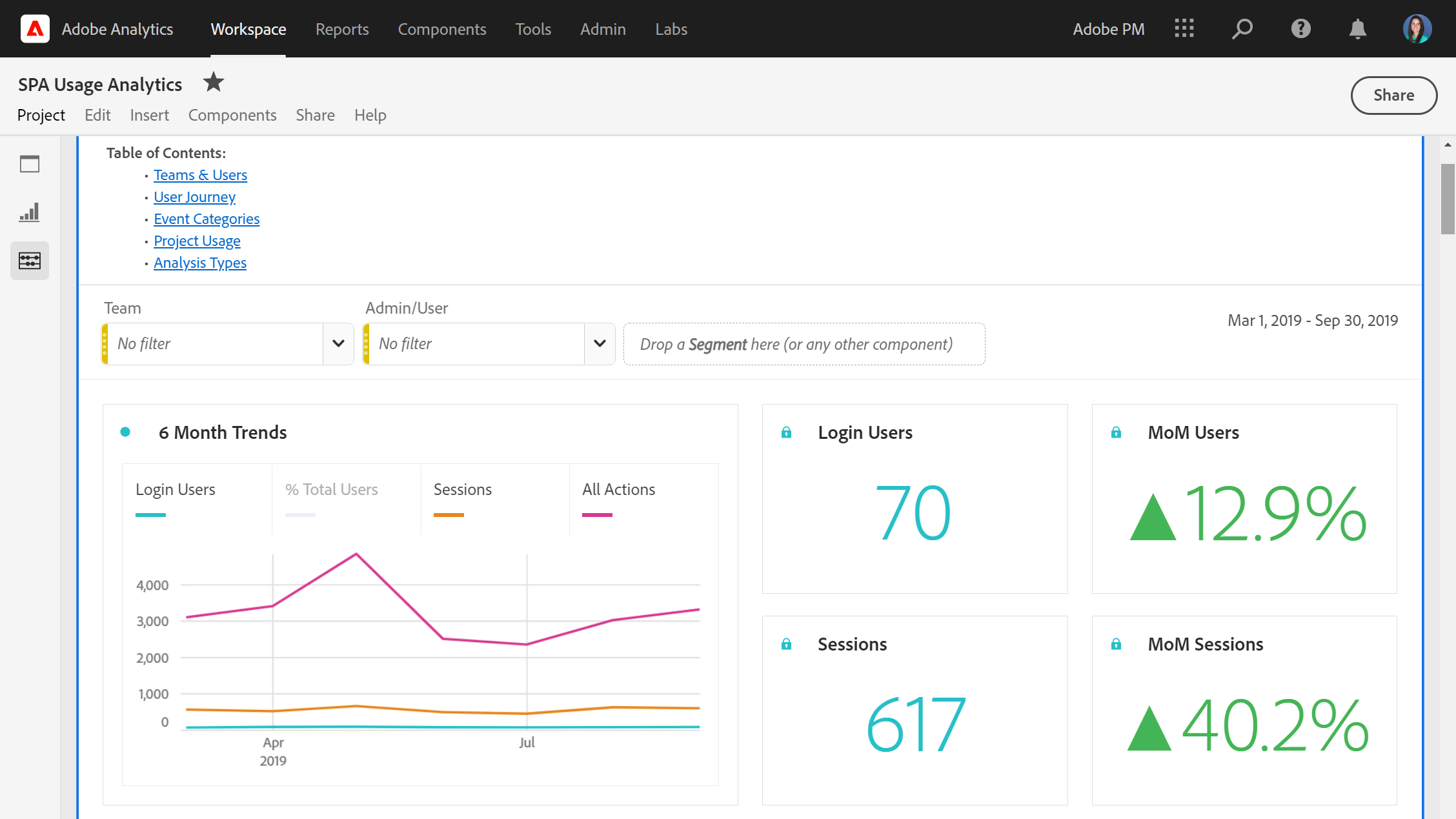Open the help question mark icon
This screenshot has height=819, width=1456.
(x=1300, y=29)
